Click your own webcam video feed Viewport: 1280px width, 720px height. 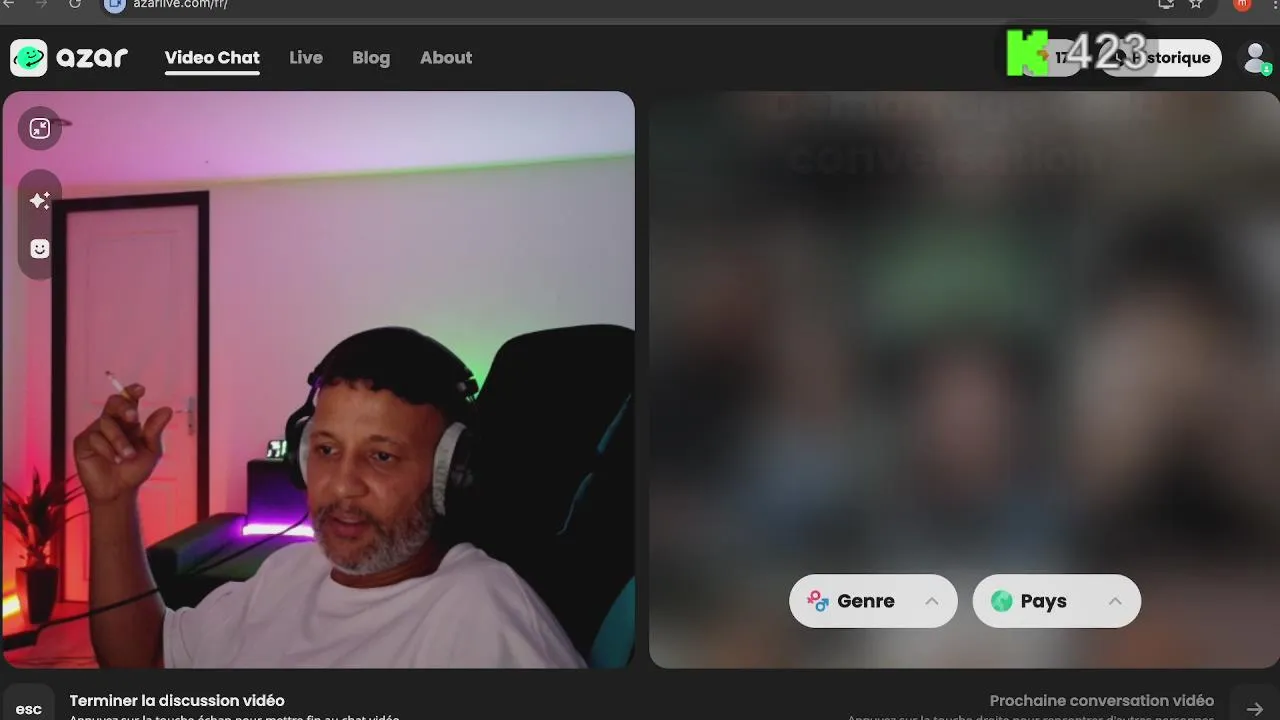(319, 379)
